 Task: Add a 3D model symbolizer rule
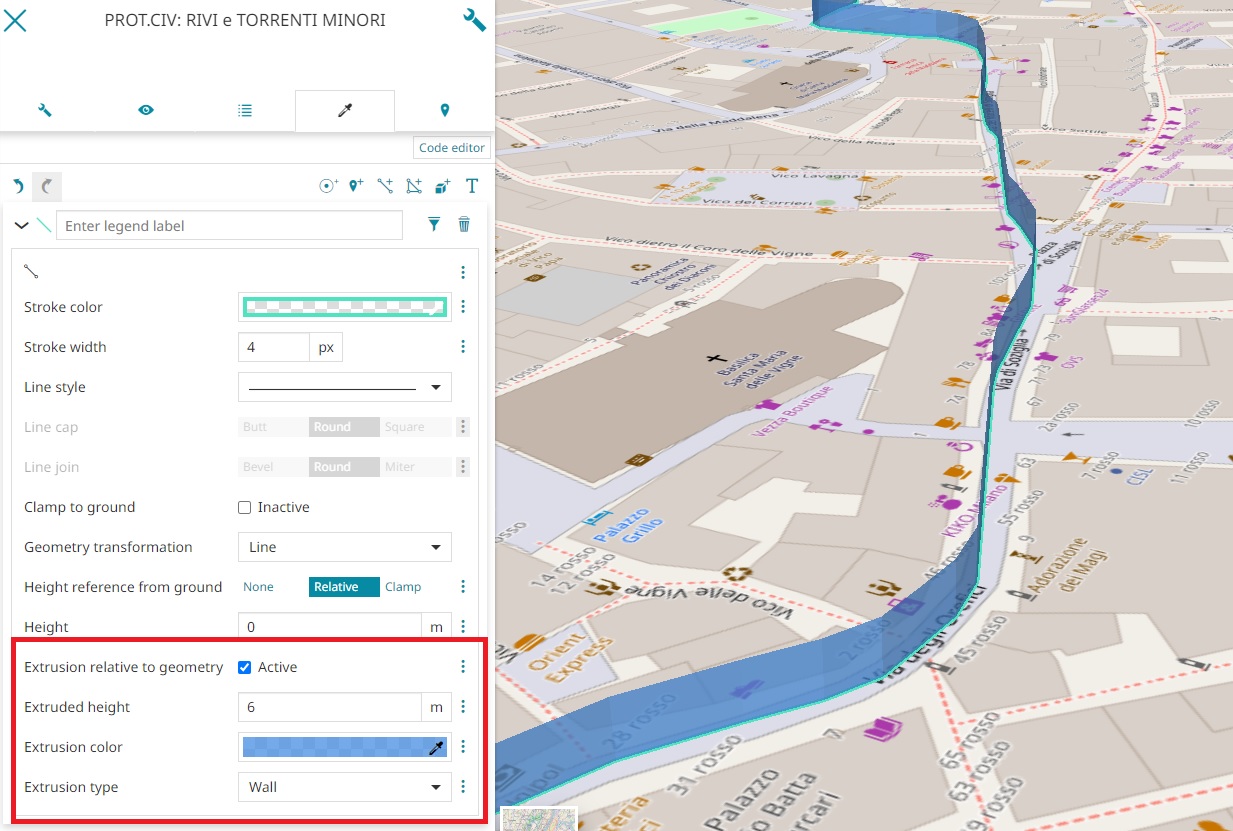point(443,186)
